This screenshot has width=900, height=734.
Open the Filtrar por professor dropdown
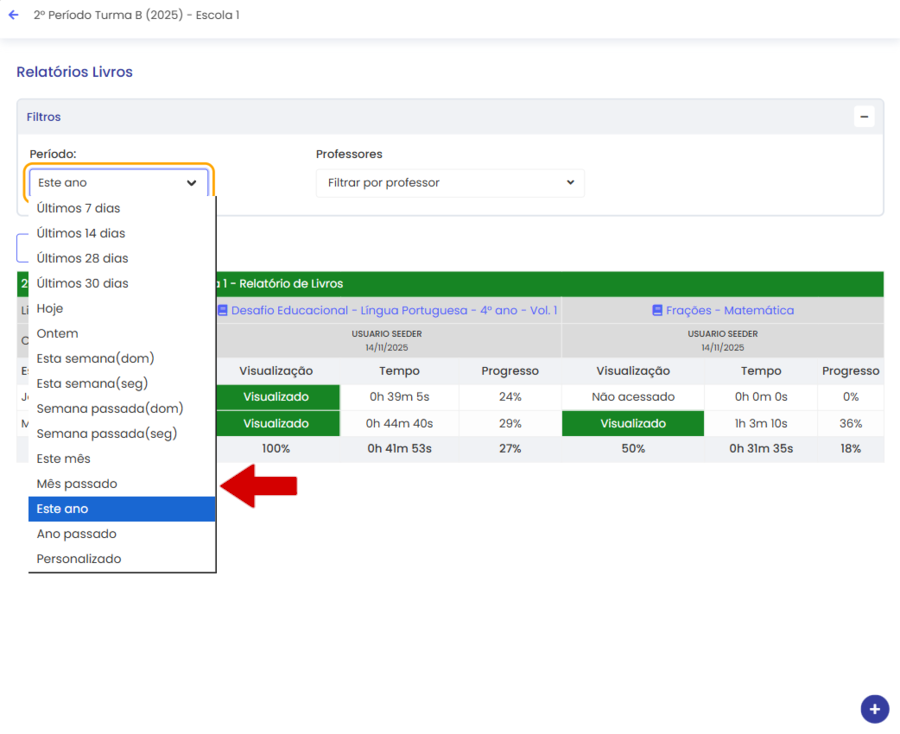click(450, 183)
